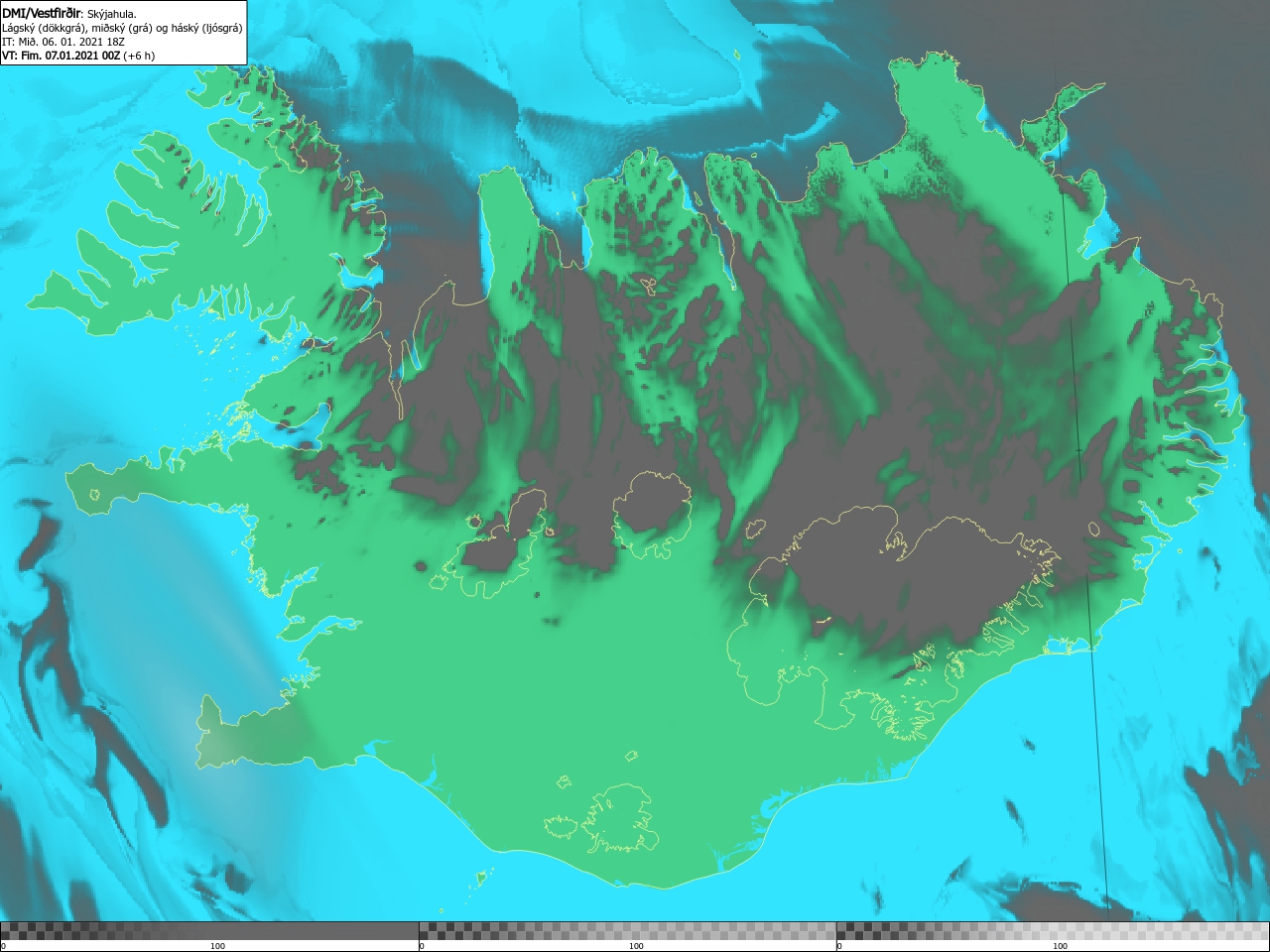Select the IT: Mið. 06. 01. 2021 18Z line
The image size is (1270, 952).
tap(63, 42)
